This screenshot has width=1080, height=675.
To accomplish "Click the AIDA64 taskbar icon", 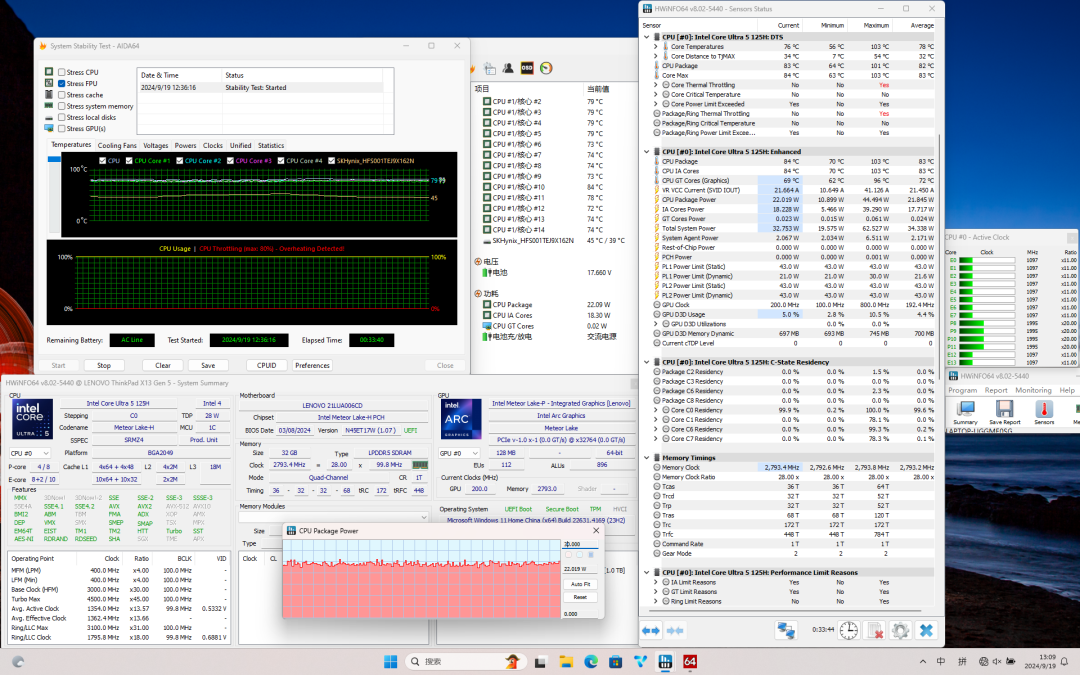I will tap(689, 662).
